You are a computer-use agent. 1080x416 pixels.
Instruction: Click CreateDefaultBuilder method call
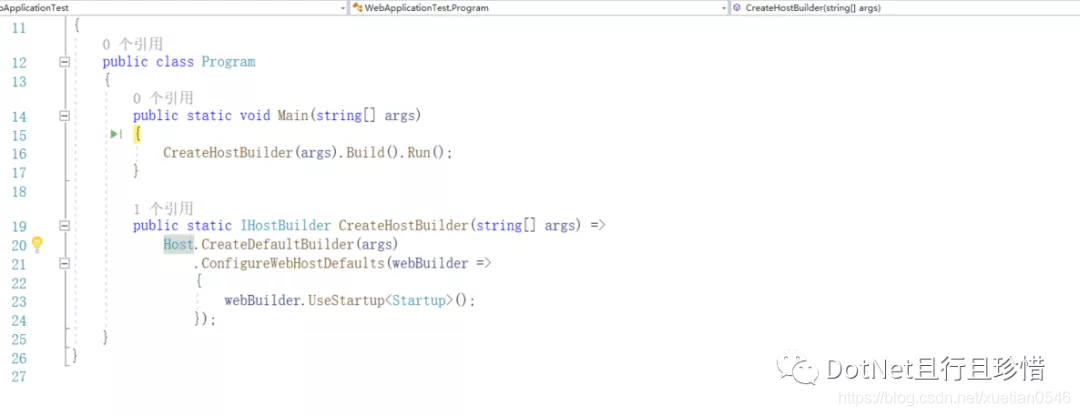point(278,244)
